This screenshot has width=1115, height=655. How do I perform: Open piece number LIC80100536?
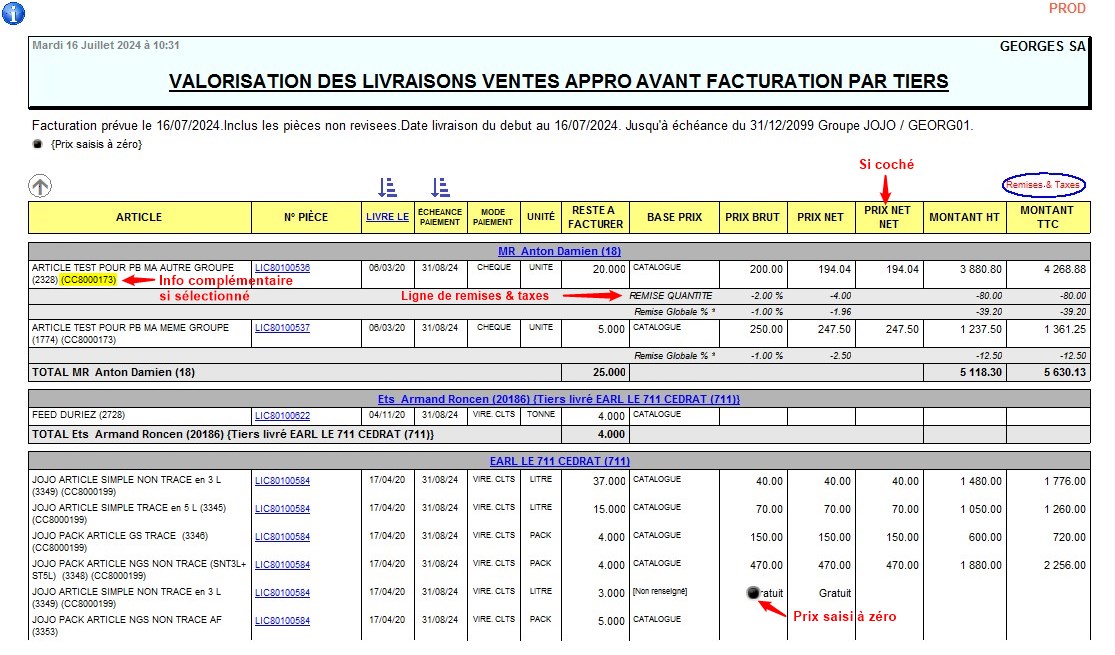tap(282, 268)
